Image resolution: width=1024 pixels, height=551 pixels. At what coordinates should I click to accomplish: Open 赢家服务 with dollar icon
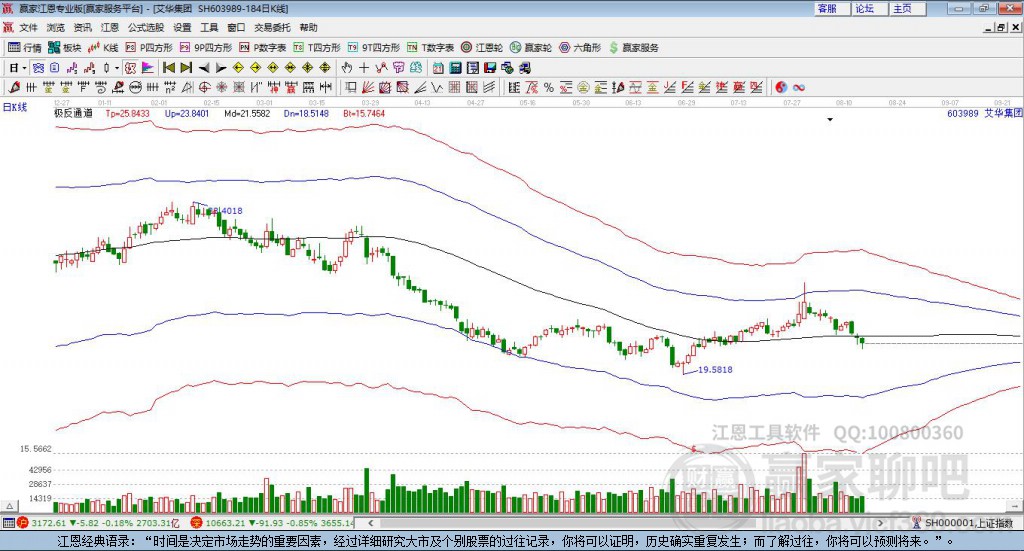pyautogui.click(x=634, y=48)
